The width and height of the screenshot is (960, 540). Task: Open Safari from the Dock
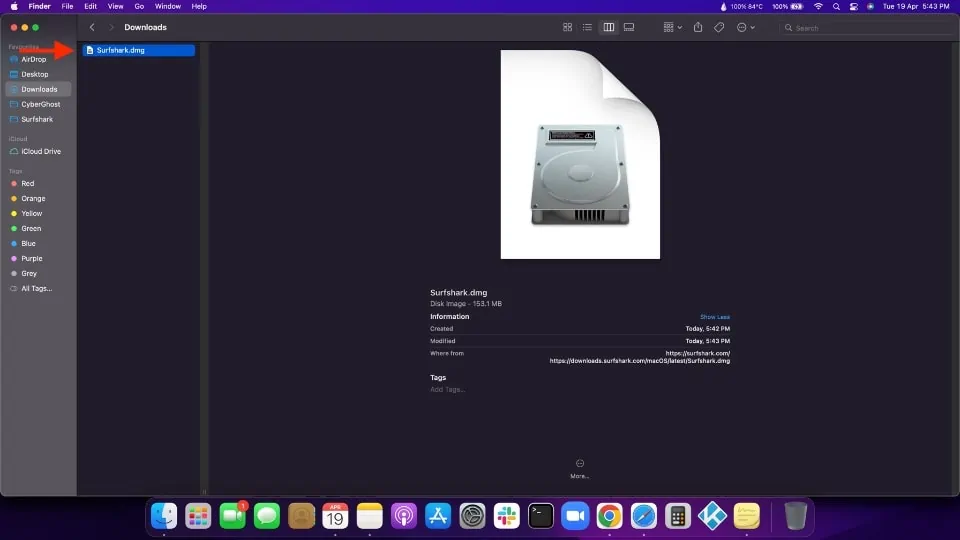click(x=644, y=516)
